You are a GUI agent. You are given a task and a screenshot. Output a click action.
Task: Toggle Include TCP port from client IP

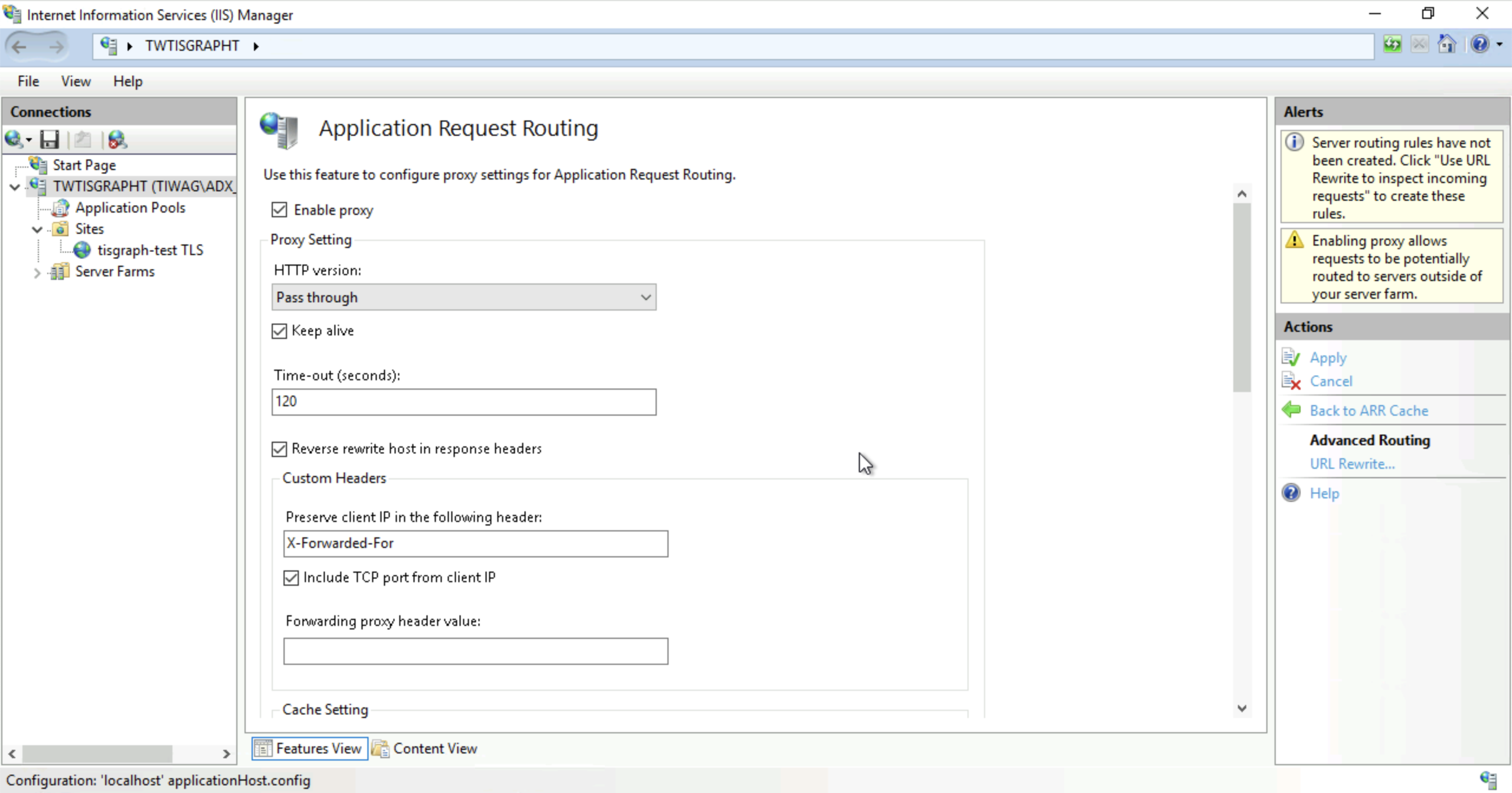pos(291,577)
